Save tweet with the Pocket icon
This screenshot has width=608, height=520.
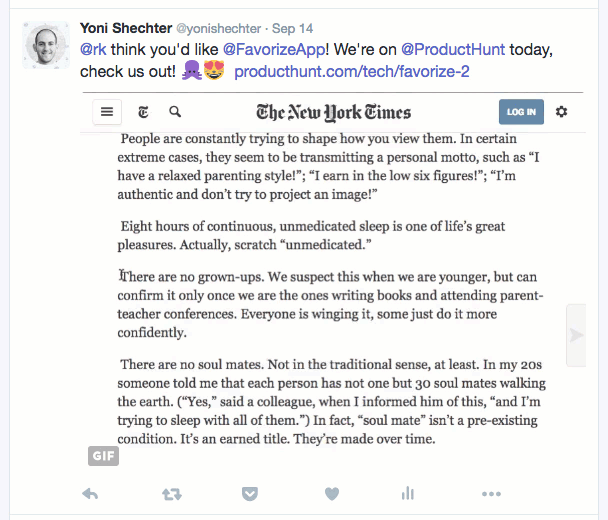(250, 494)
